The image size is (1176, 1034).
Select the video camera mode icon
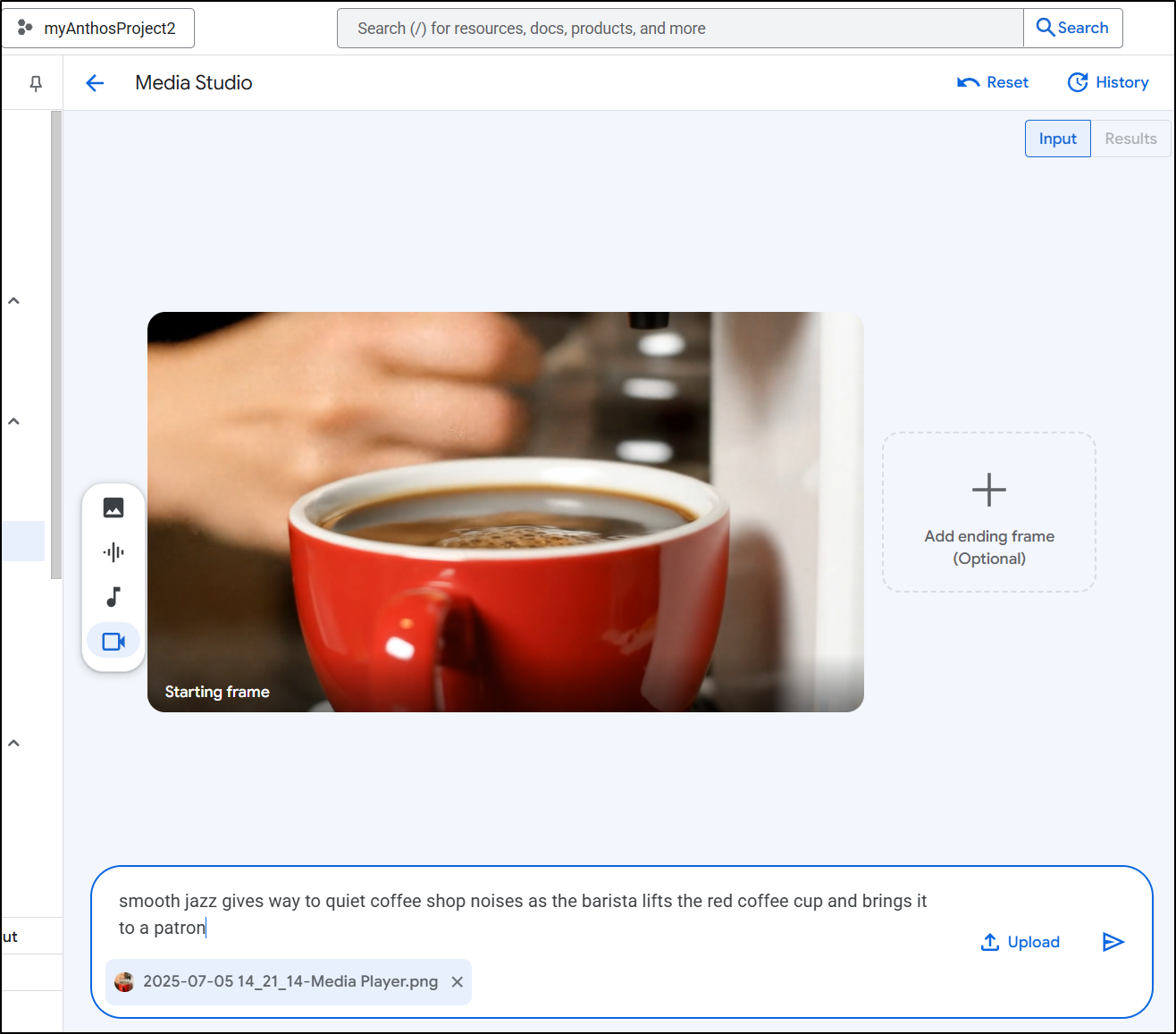pos(113,642)
